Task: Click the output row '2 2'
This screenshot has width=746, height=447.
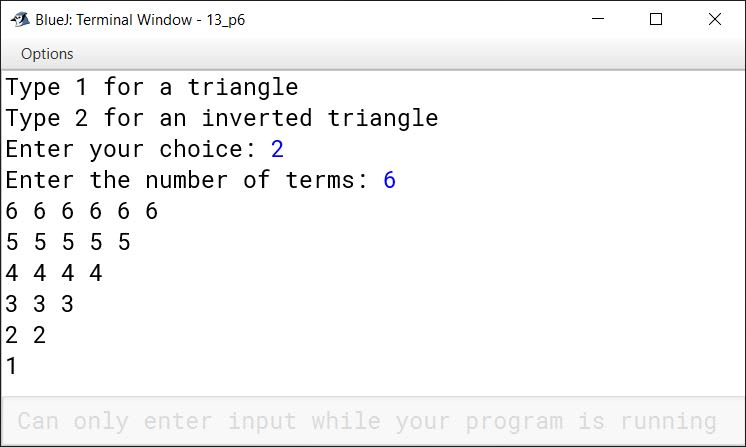Action: click(x=26, y=335)
